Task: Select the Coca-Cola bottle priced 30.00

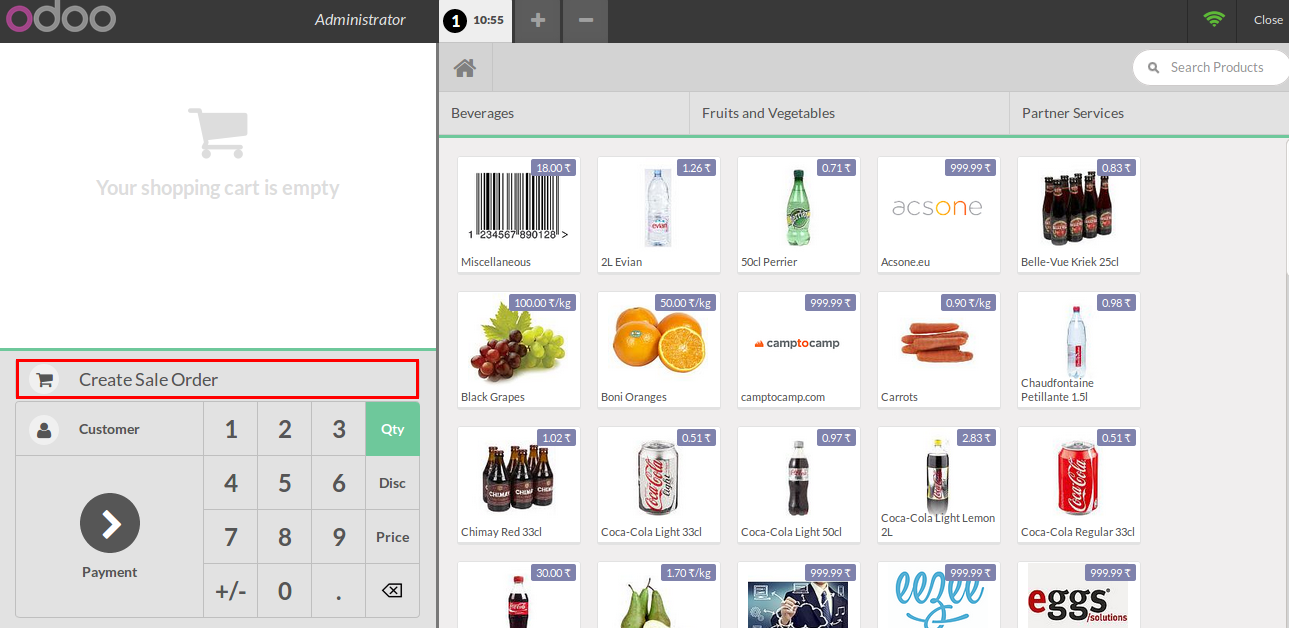Action: click(519, 595)
